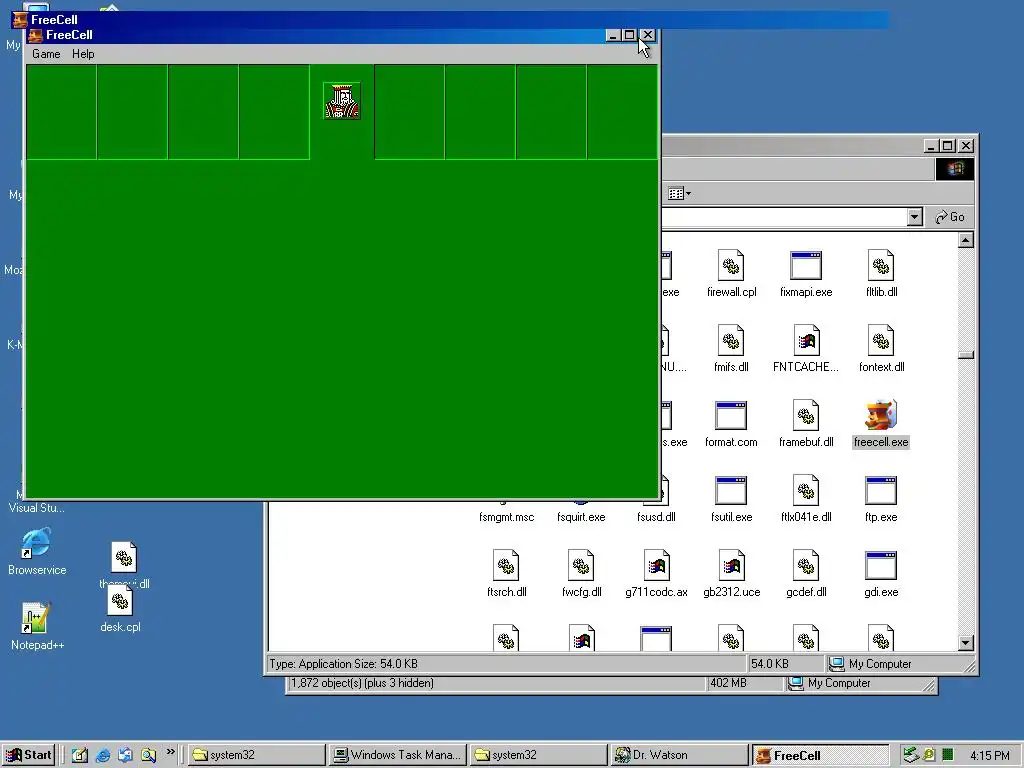
Task: Select the Notepad++ desktop shortcut
Action: point(37,627)
